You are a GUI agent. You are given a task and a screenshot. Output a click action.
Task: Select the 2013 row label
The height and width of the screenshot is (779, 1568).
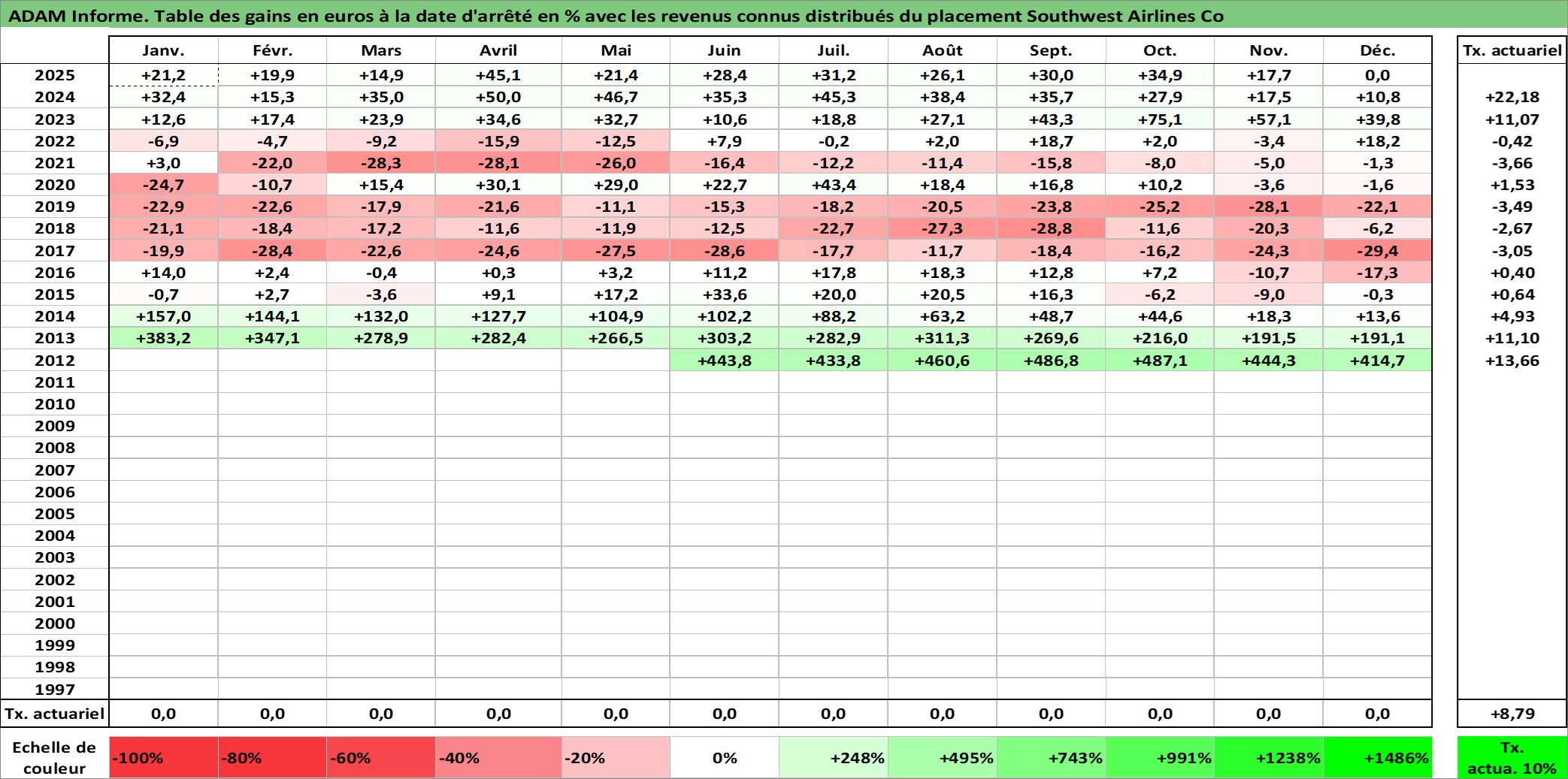55,338
